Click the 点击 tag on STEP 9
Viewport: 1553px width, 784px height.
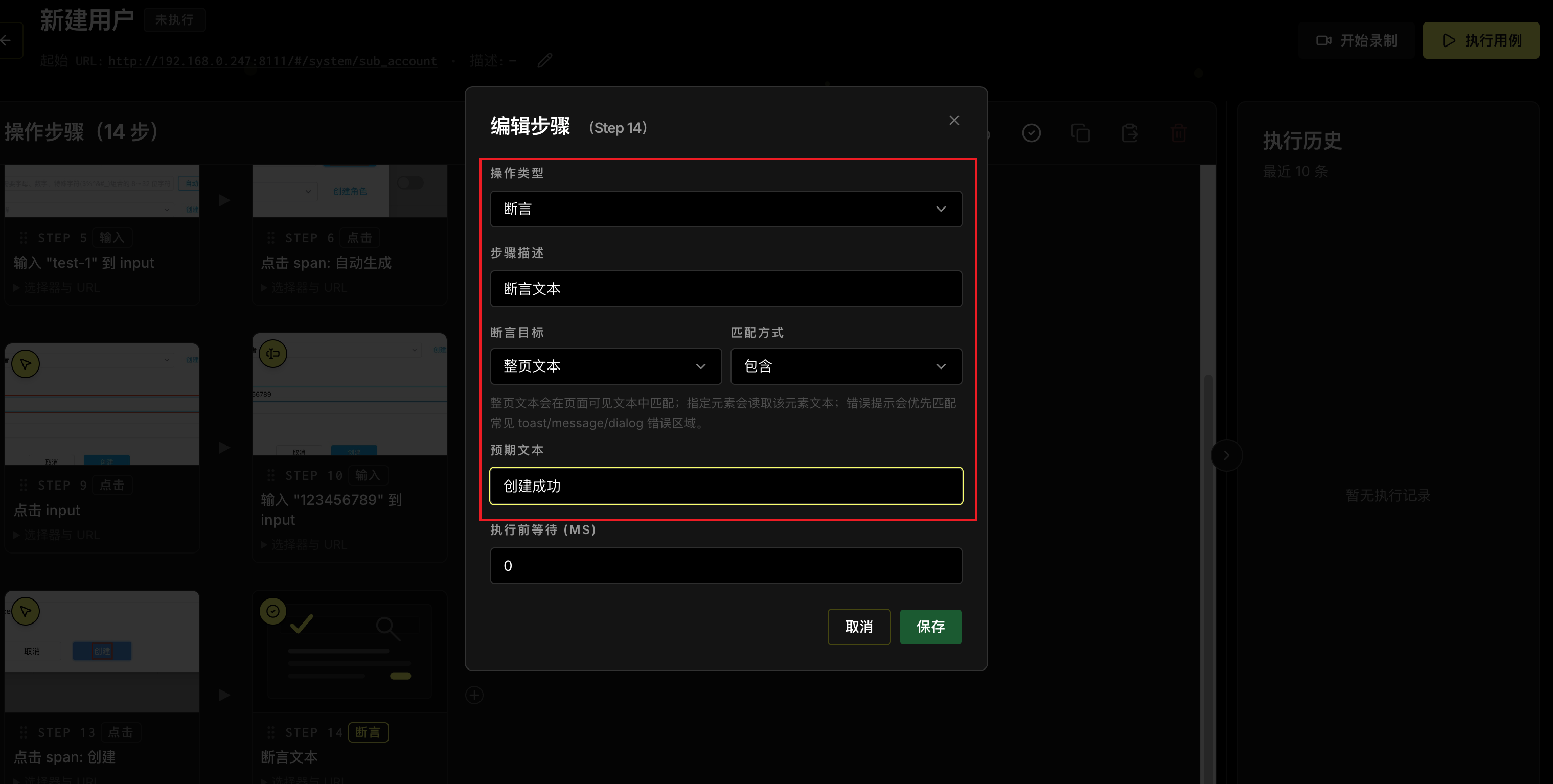[111, 485]
